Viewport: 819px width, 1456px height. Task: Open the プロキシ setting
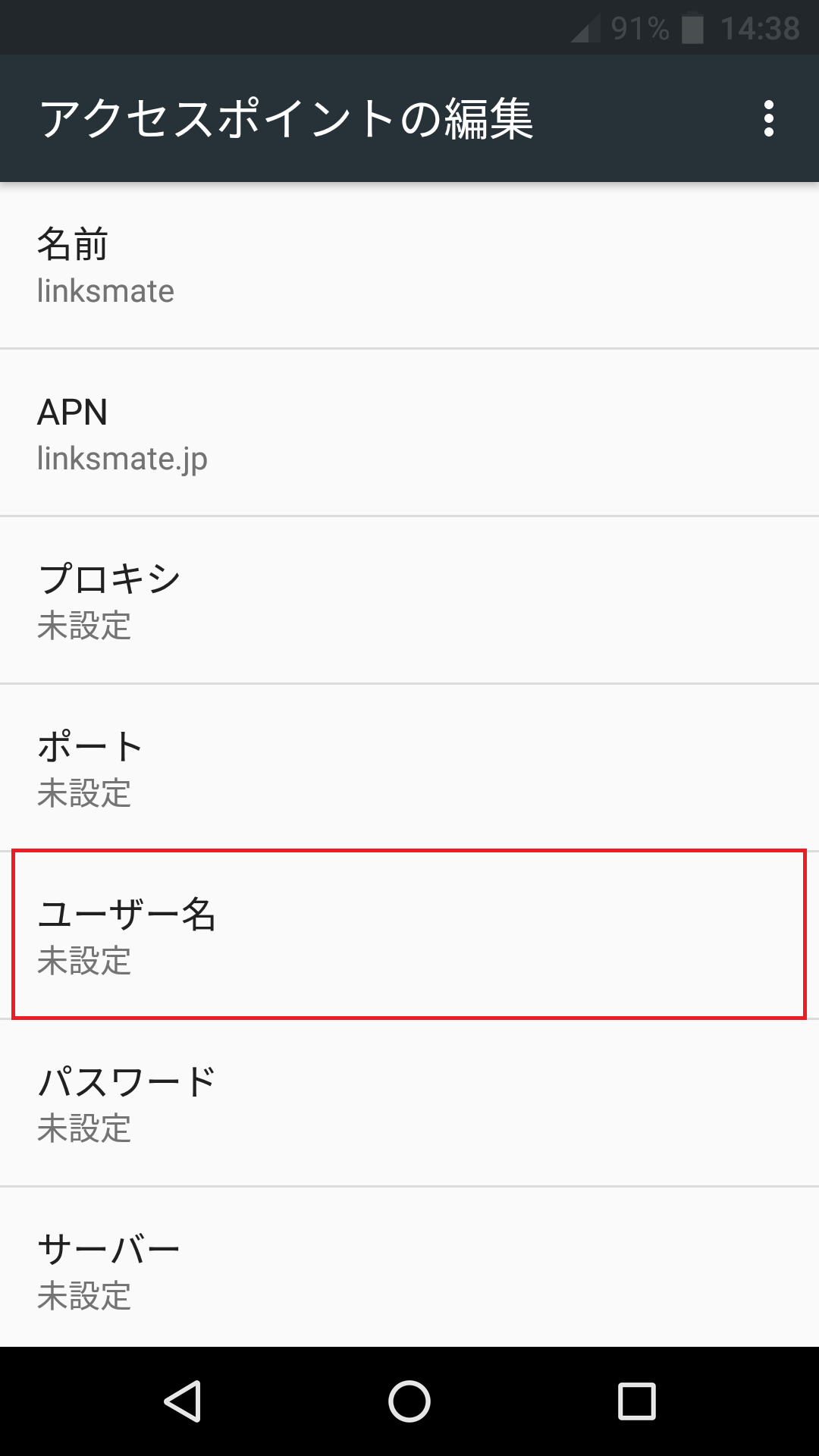click(x=409, y=599)
